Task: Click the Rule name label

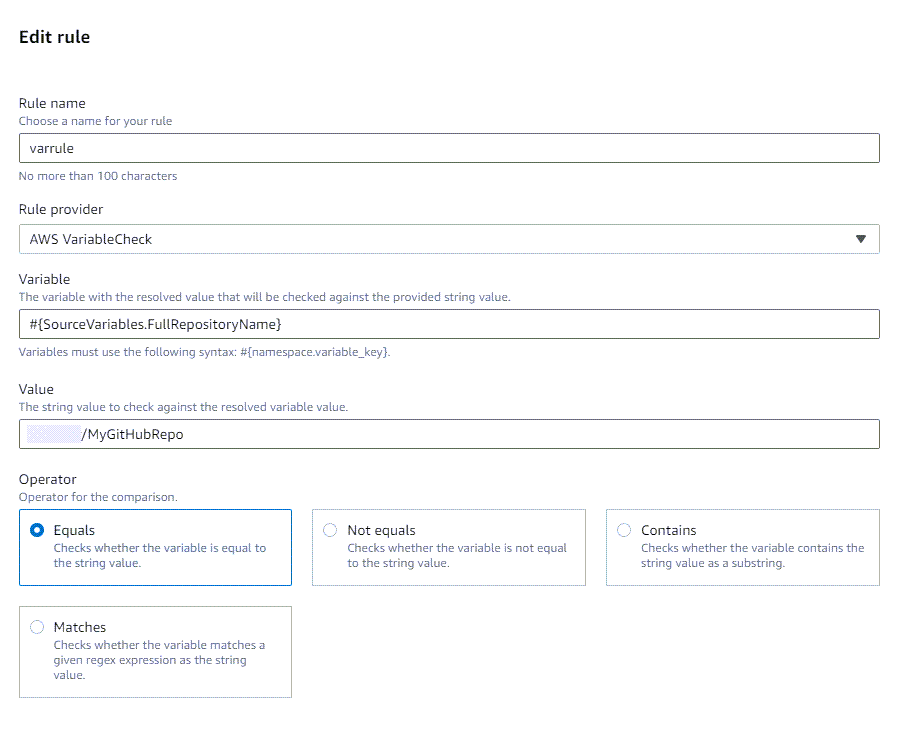Action: (x=52, y=103)
